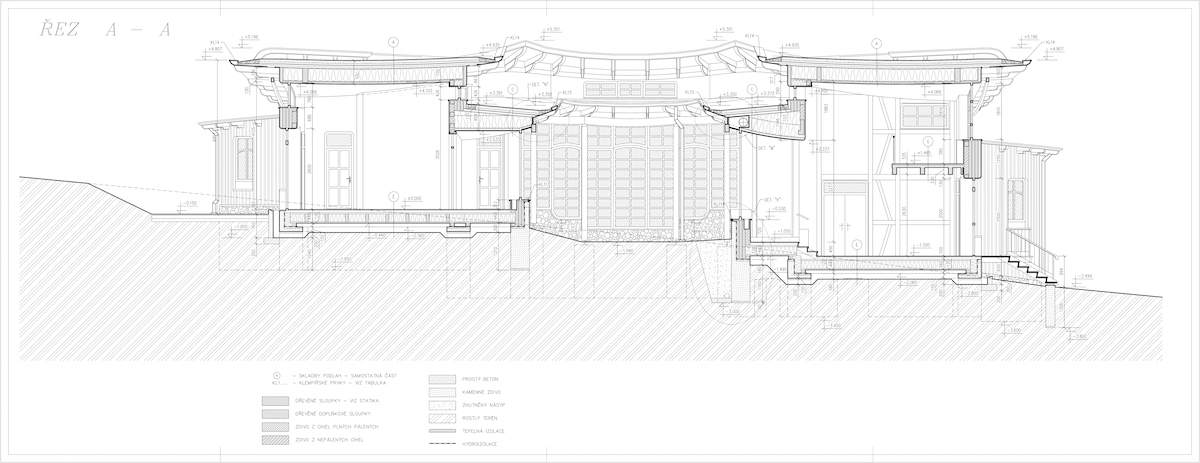The image size is (1200, 463).
Task: Click legend label HYDROIZOLACE
Action: click(x=479, y=444)
